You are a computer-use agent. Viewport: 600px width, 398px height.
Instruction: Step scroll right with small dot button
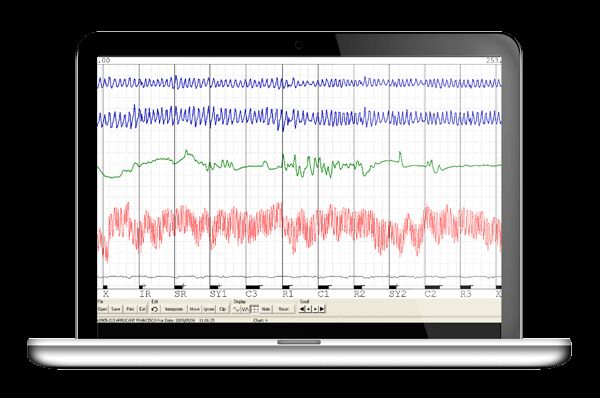pyautogui.click(x=315, y=309)
